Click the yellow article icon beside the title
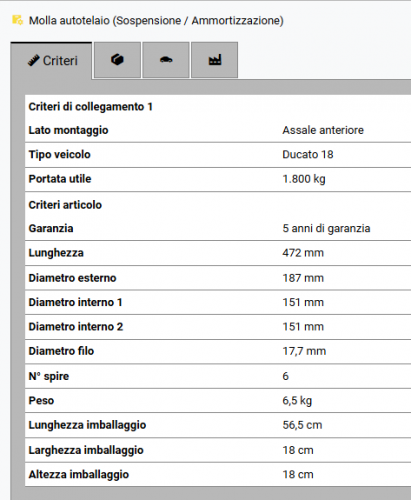 coord(17,20)
